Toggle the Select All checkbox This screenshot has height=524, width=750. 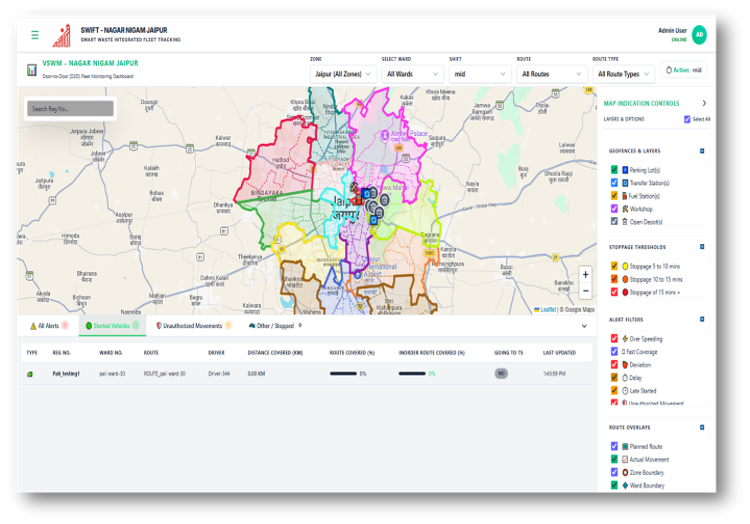coord(687,119)
